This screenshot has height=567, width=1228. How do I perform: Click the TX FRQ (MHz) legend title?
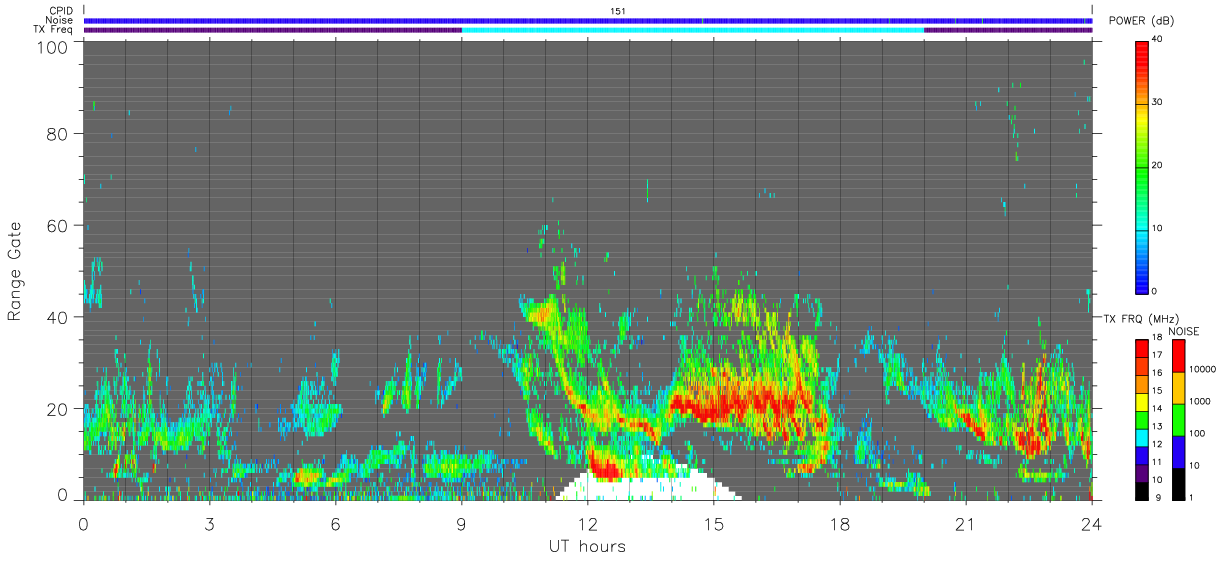(x=1140, y=318)
